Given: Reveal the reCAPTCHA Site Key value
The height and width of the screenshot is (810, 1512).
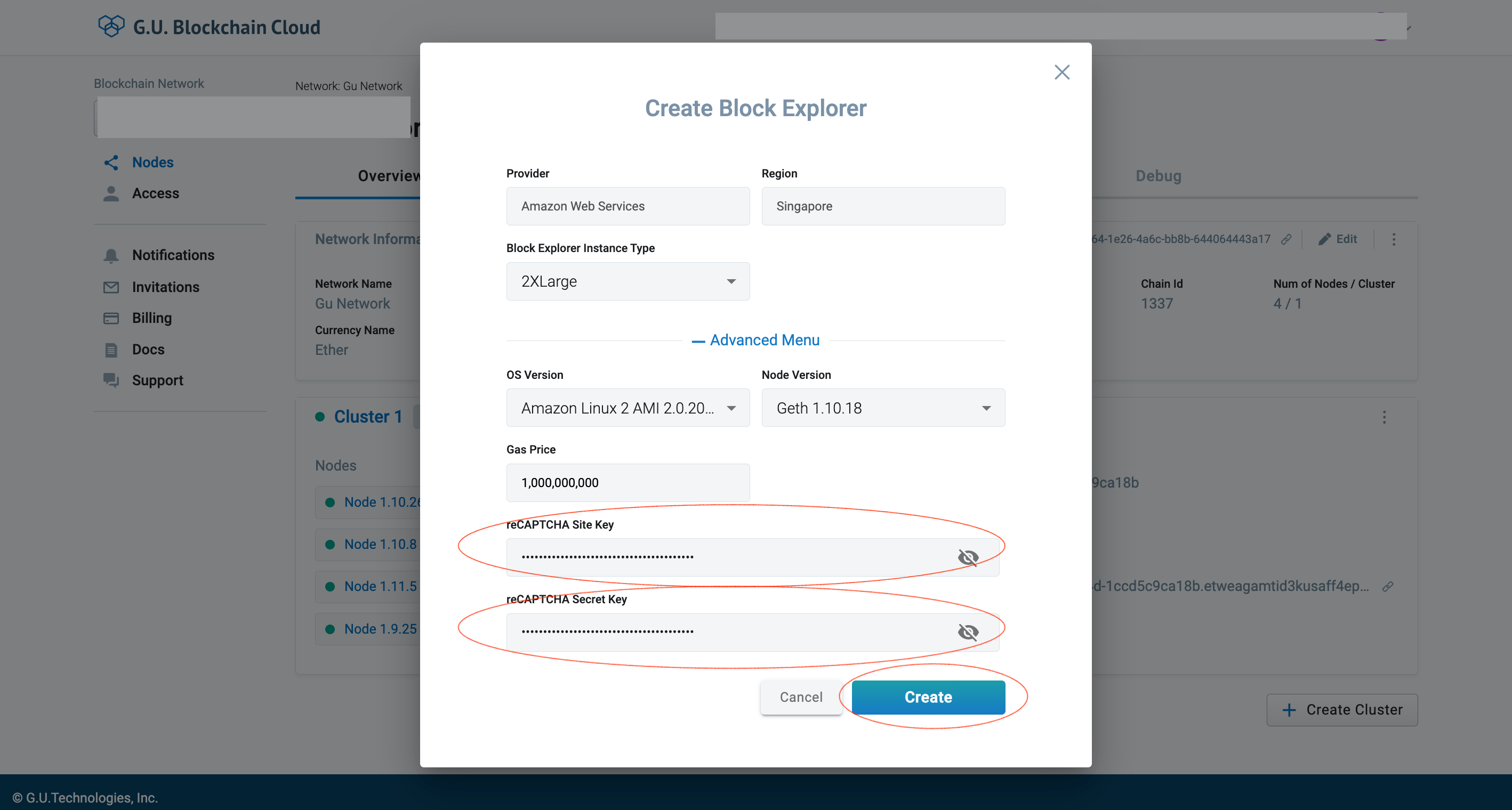Looking at the screenshot, I should click(x=968, y=557).
